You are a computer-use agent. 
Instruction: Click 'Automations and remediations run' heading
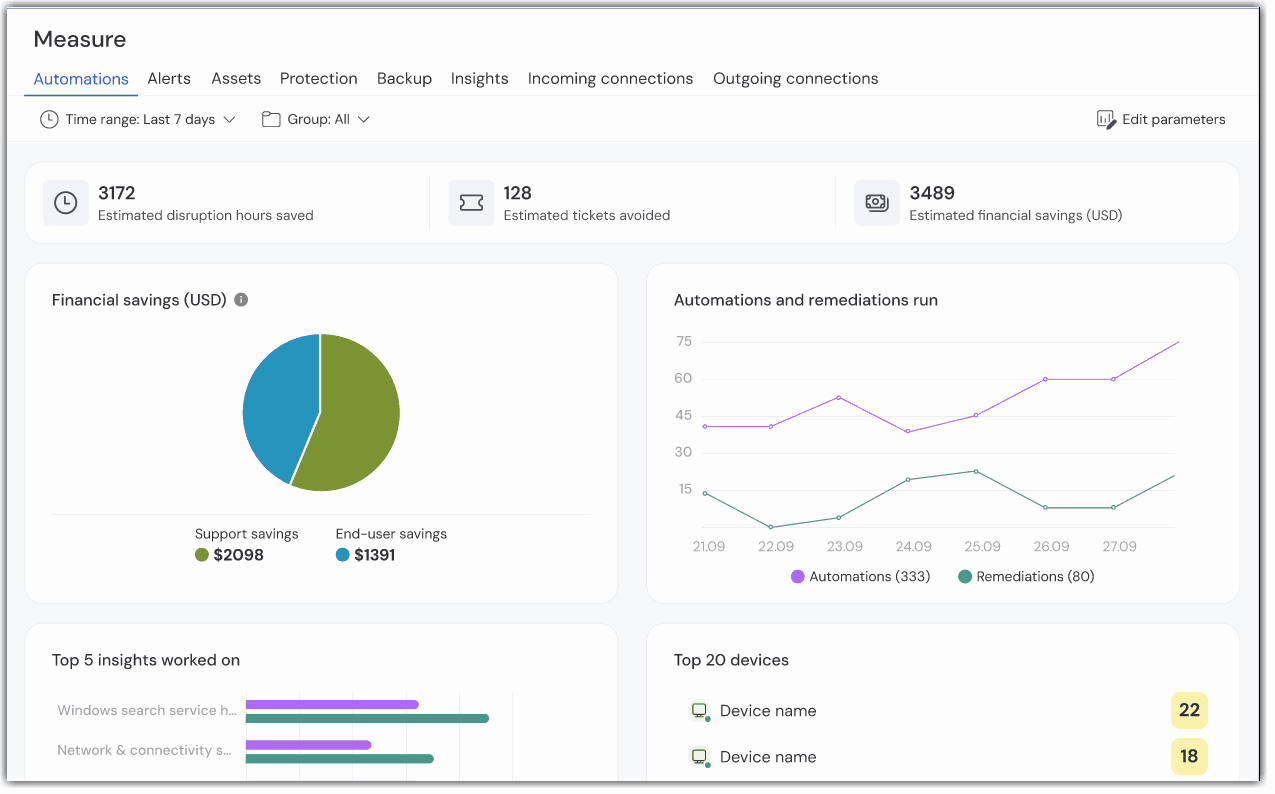click(806, 300)
